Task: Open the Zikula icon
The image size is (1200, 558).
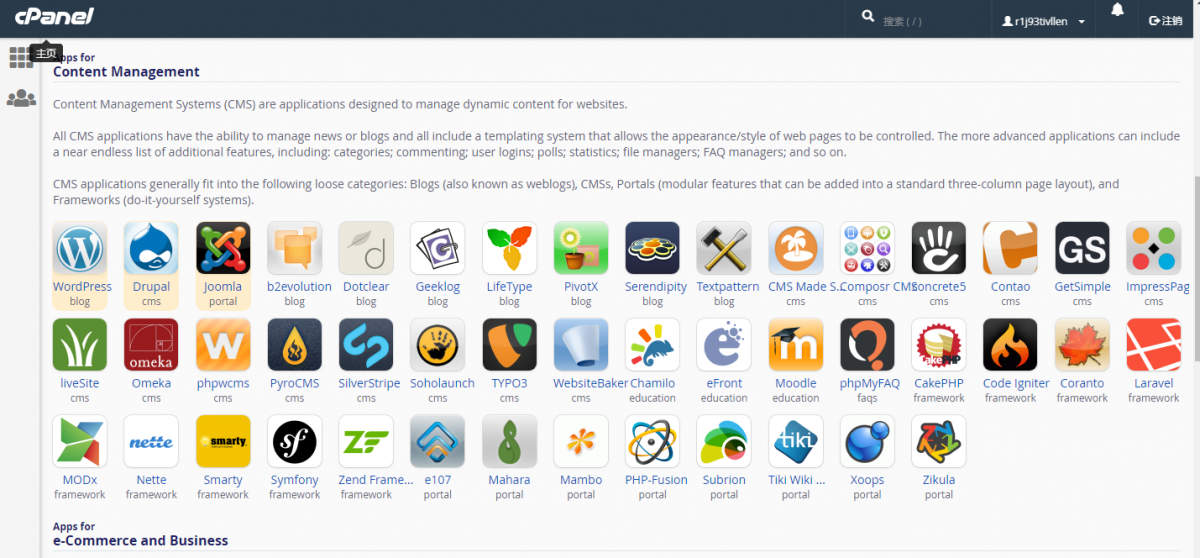Action: (x=939, y=441)
